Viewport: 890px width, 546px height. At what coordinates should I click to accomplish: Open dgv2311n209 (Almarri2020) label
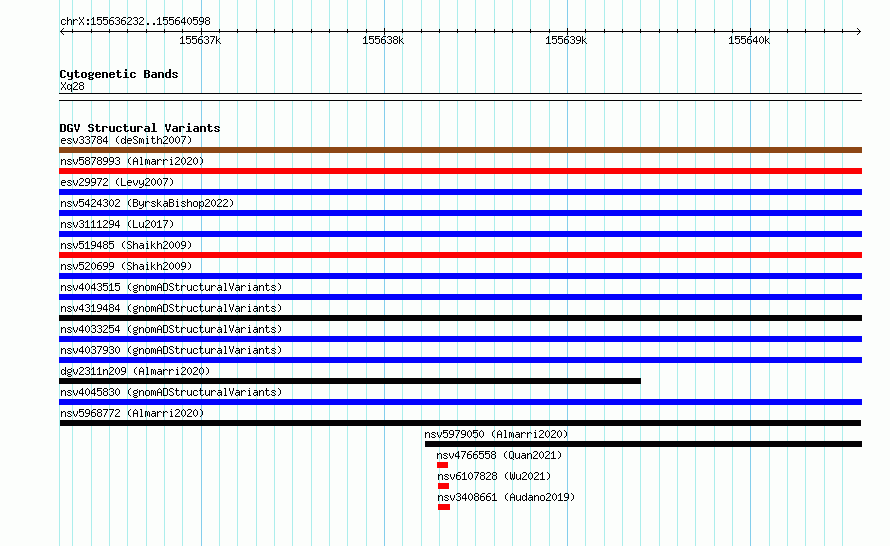[135, 371]
